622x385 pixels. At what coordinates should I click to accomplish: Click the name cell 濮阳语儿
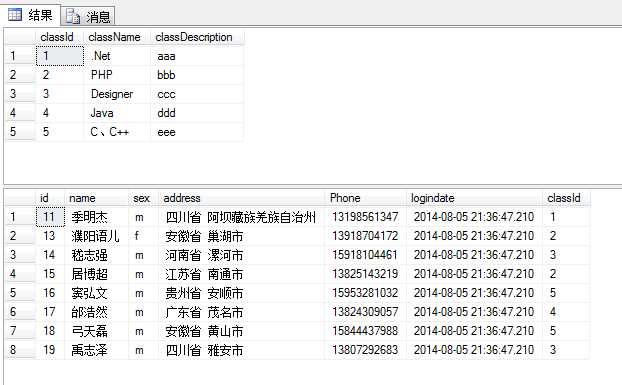click(x=96, y=236)
